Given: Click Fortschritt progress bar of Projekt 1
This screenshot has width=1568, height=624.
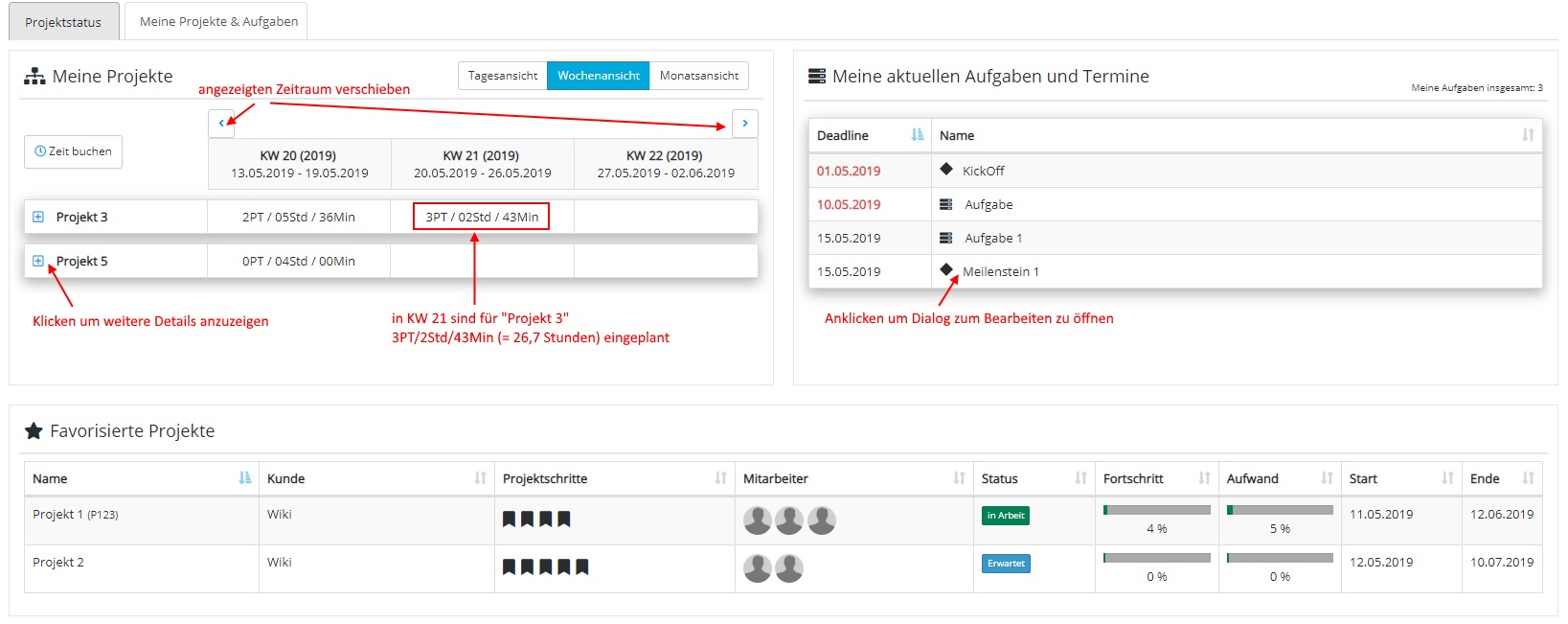Looking at the screenshot, I should (x=1156, y=510).
